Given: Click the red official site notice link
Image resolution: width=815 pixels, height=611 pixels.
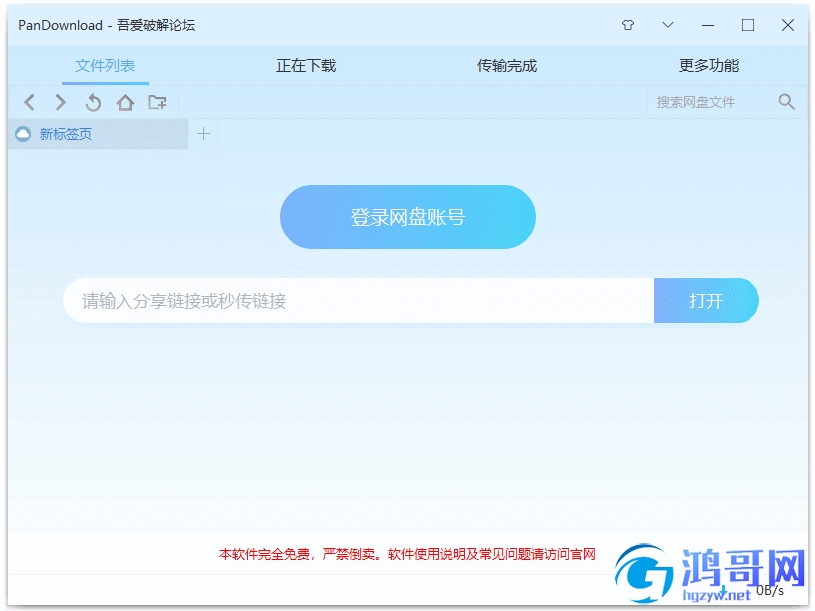Looking at the screenshot, I should [x=407, y=554].
